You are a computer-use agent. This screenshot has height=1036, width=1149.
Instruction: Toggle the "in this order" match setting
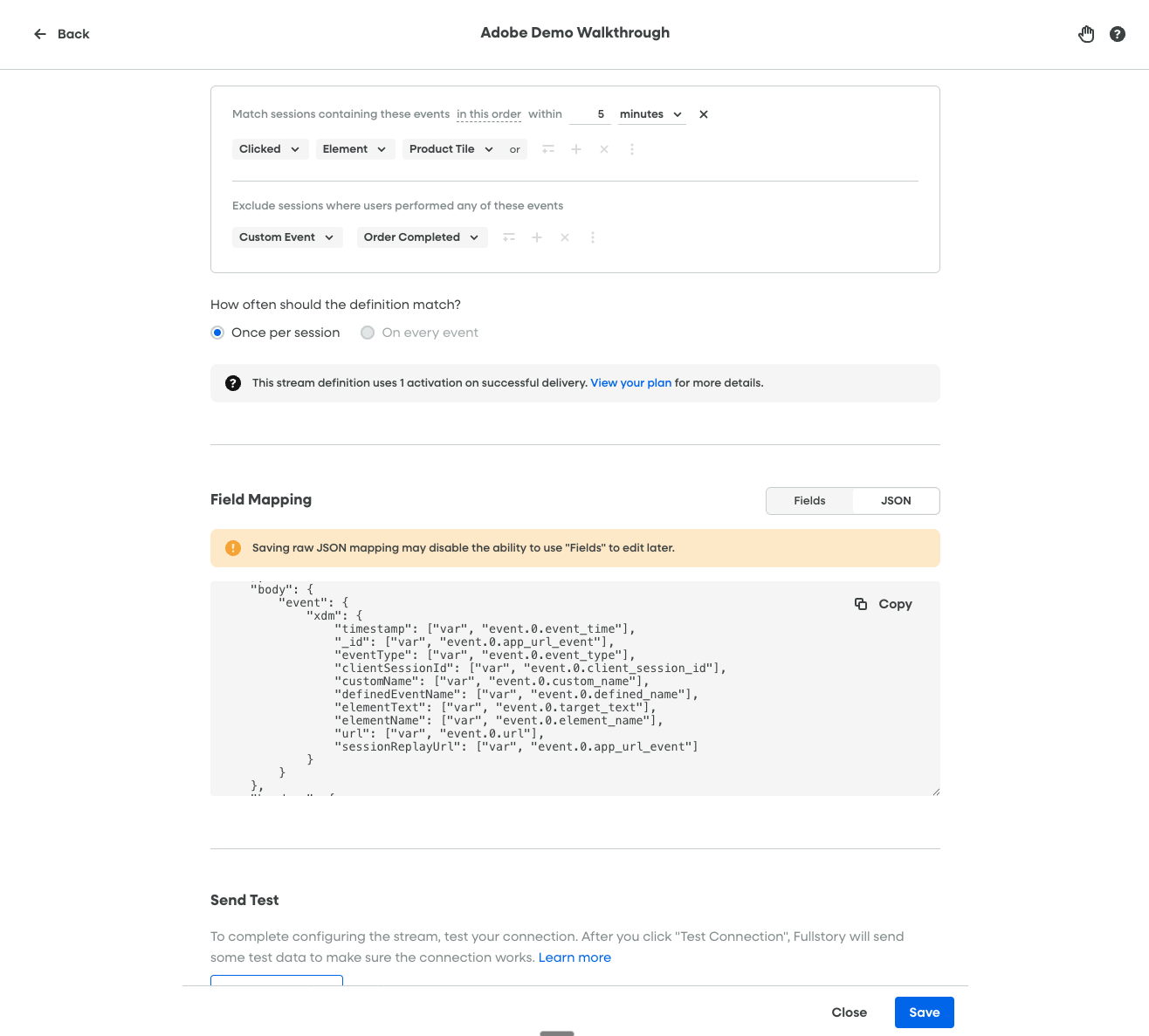(x=488, y=114)
